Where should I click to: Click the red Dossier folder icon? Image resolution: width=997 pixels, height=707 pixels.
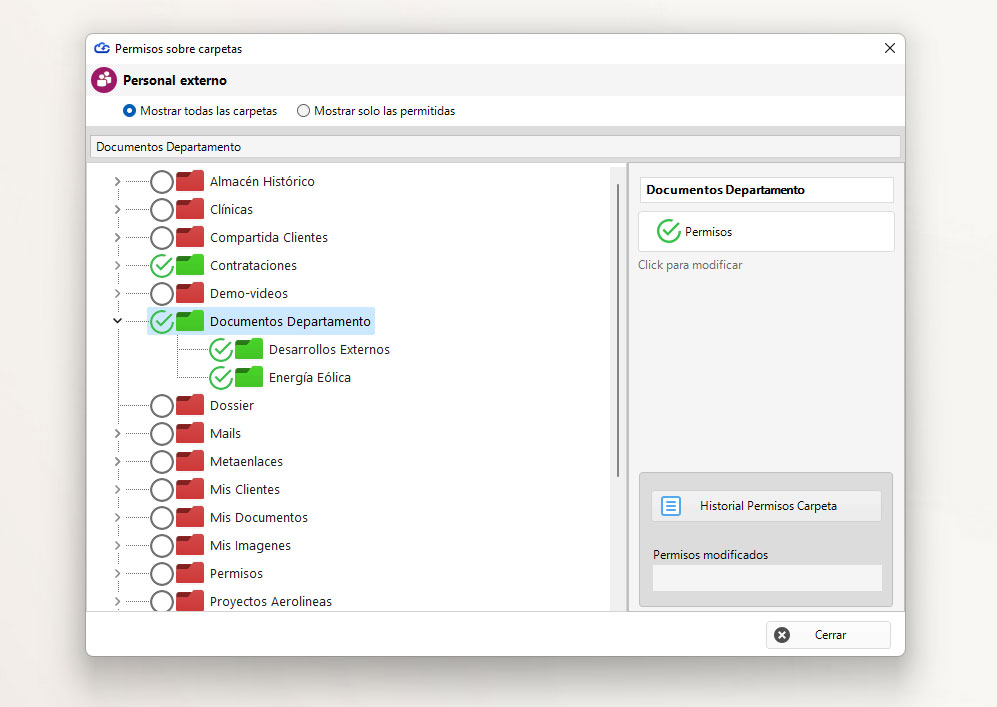click(x=190, y=404)
